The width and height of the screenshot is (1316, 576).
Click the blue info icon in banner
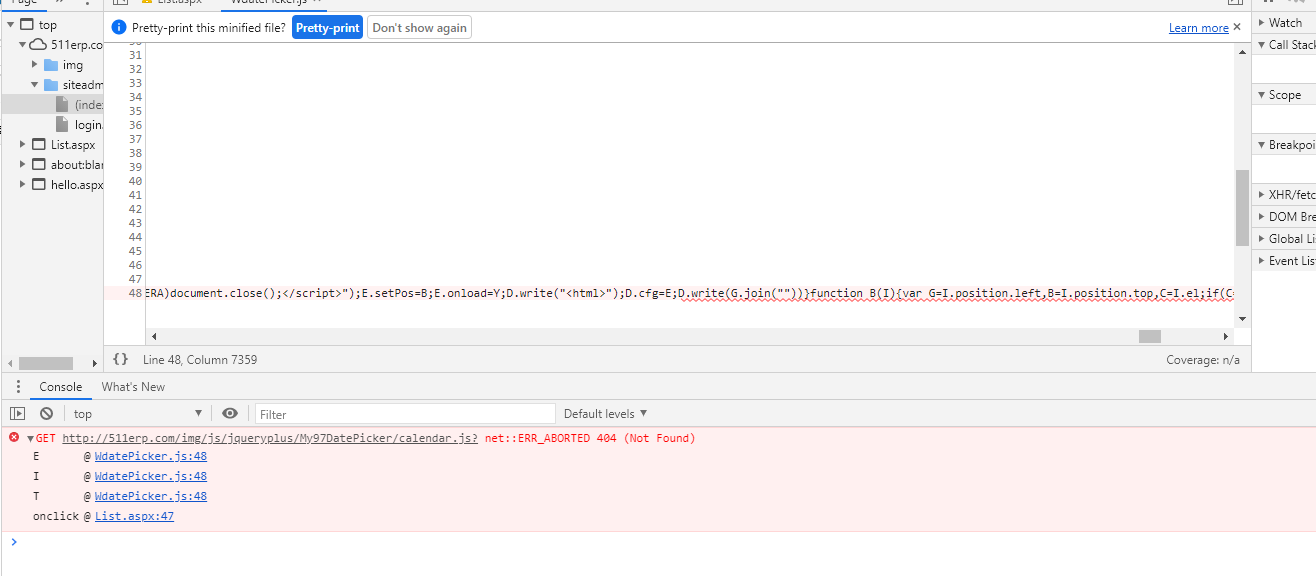tap(119, 28)
